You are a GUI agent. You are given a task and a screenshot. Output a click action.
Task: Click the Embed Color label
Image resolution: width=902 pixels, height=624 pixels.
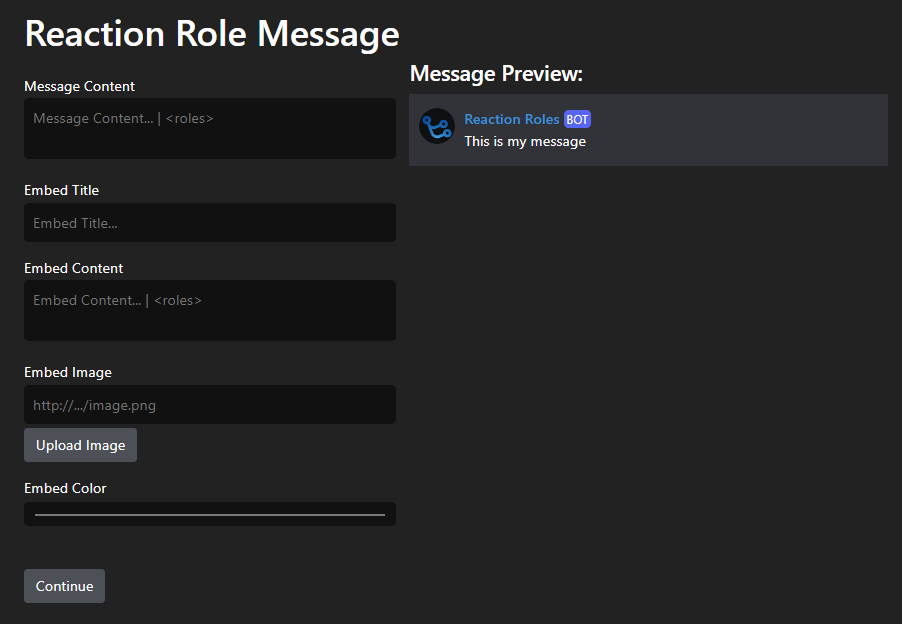coord(65,488)
